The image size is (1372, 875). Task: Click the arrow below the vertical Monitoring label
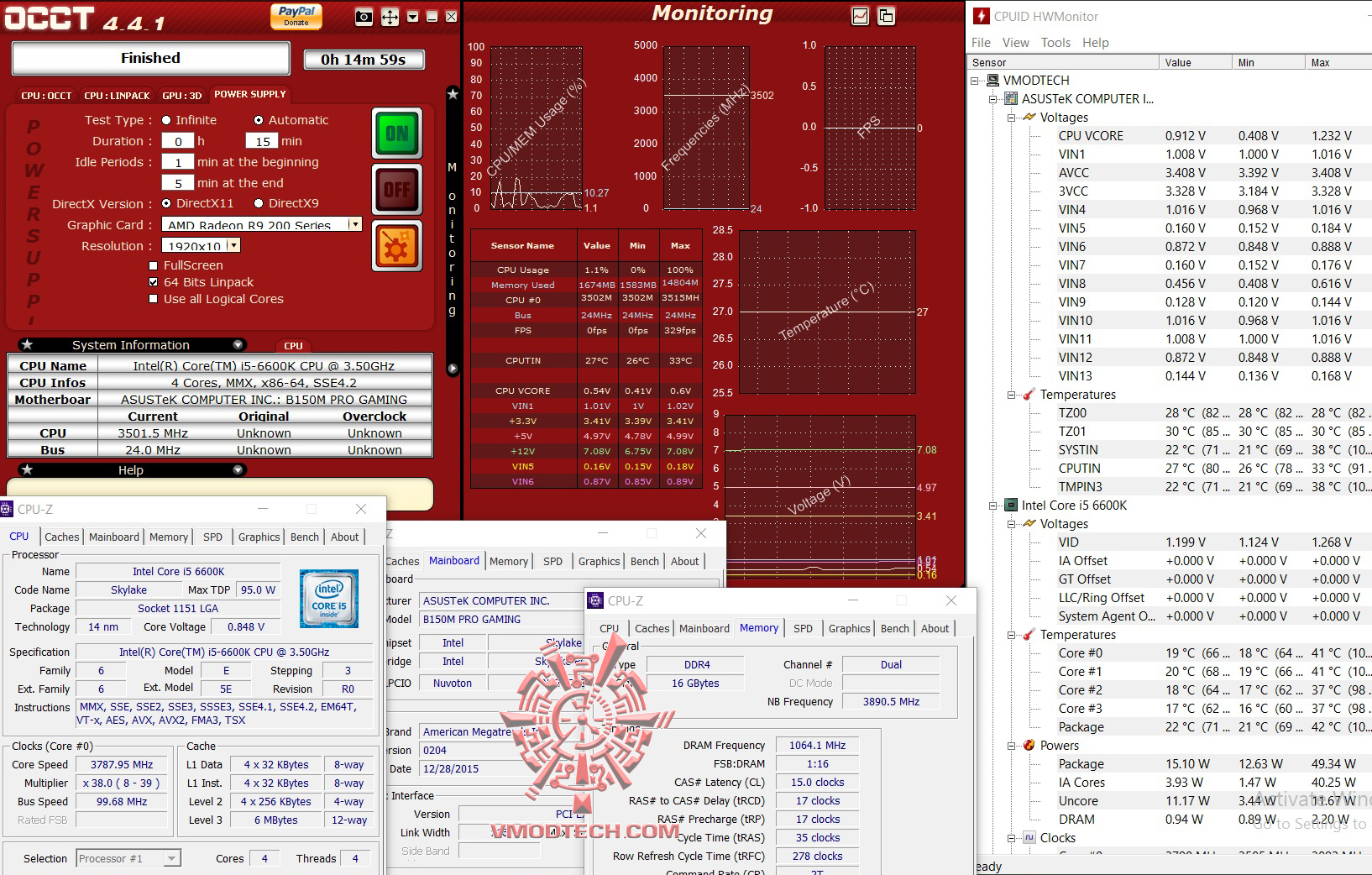pos(453,369)
